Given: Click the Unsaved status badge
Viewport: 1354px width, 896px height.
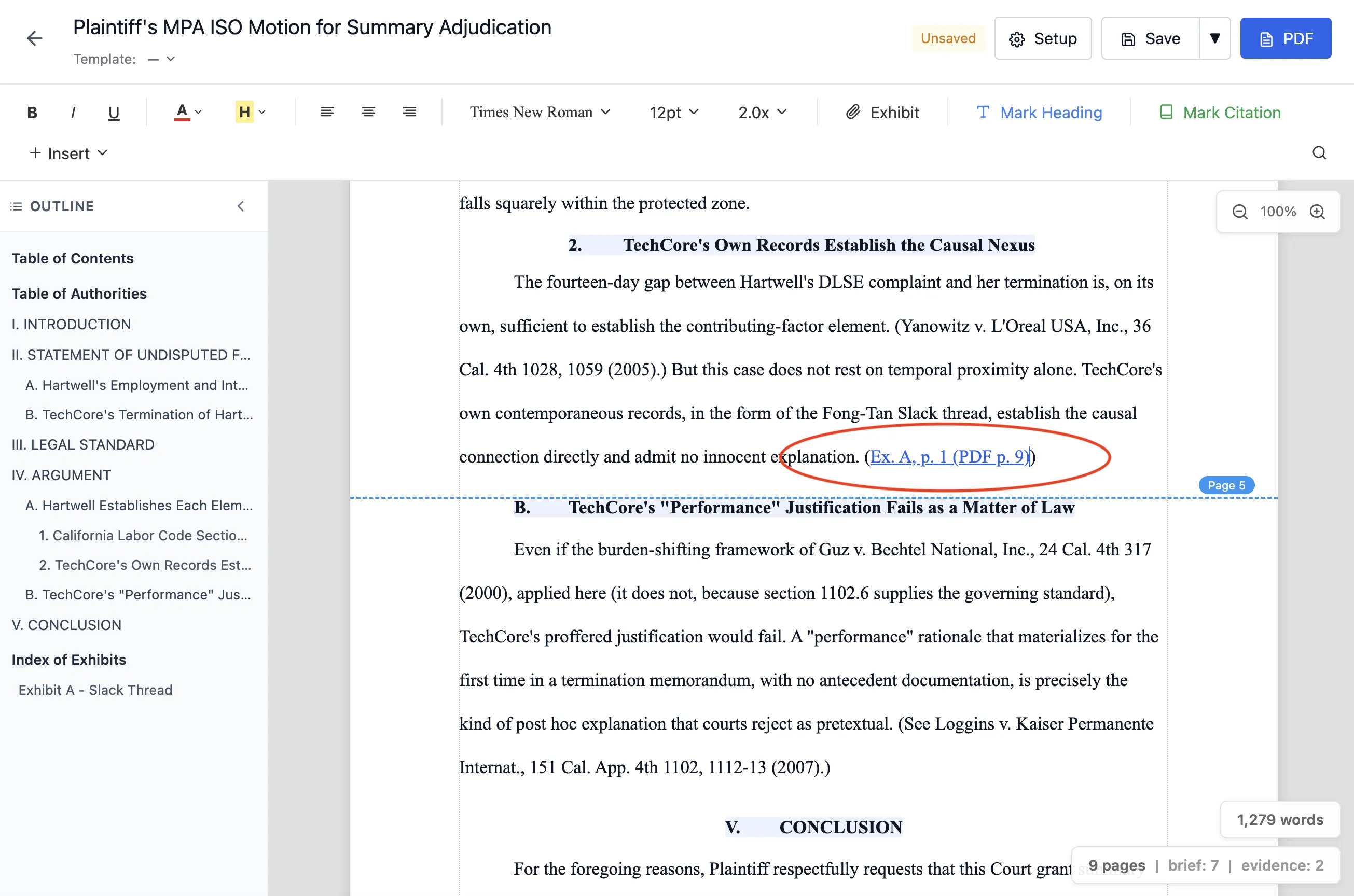Looking at the screenshot, I should [948, 38].
